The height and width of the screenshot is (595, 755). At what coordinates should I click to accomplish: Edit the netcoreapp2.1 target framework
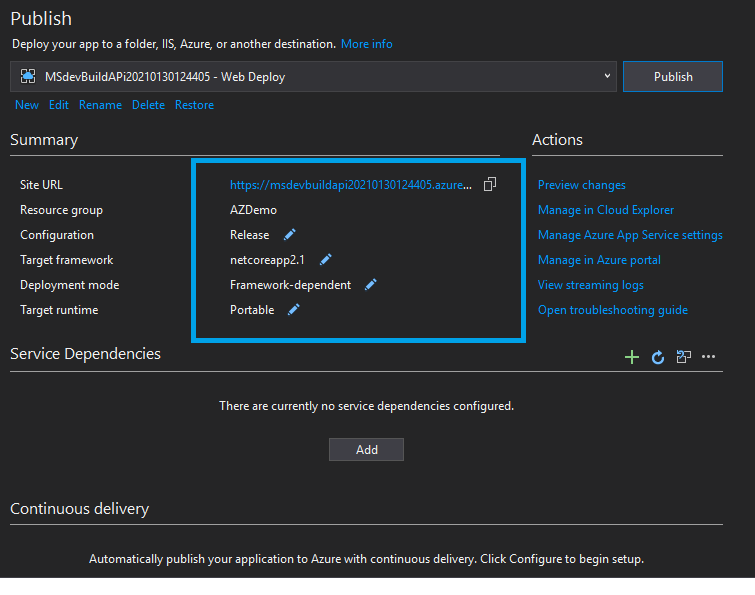tap(325, 259)
